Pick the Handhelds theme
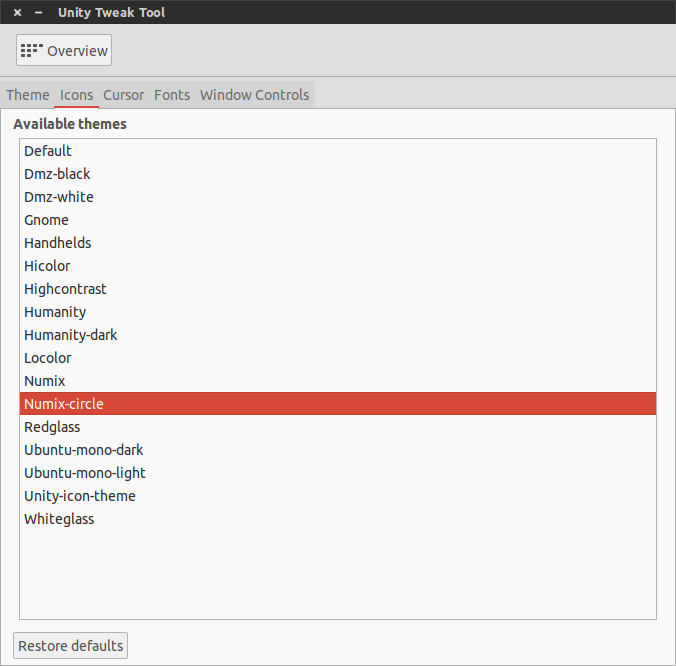Viewport: 676px width, 666px height. 338,243
